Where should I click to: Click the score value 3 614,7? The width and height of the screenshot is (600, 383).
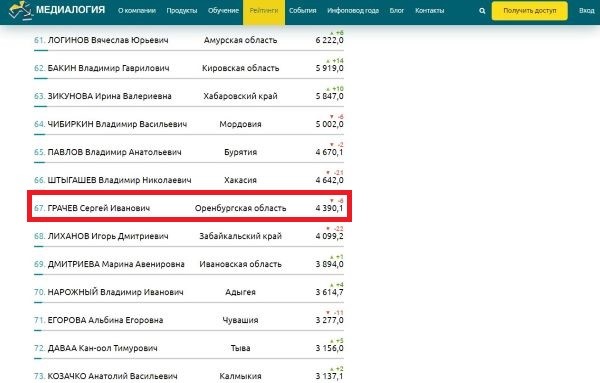(x=329, y=292)
